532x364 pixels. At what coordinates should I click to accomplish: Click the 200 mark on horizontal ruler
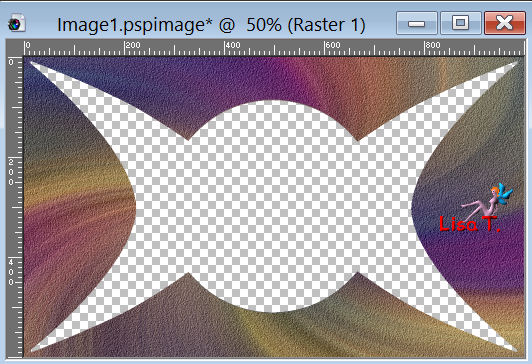pos(132,45)
